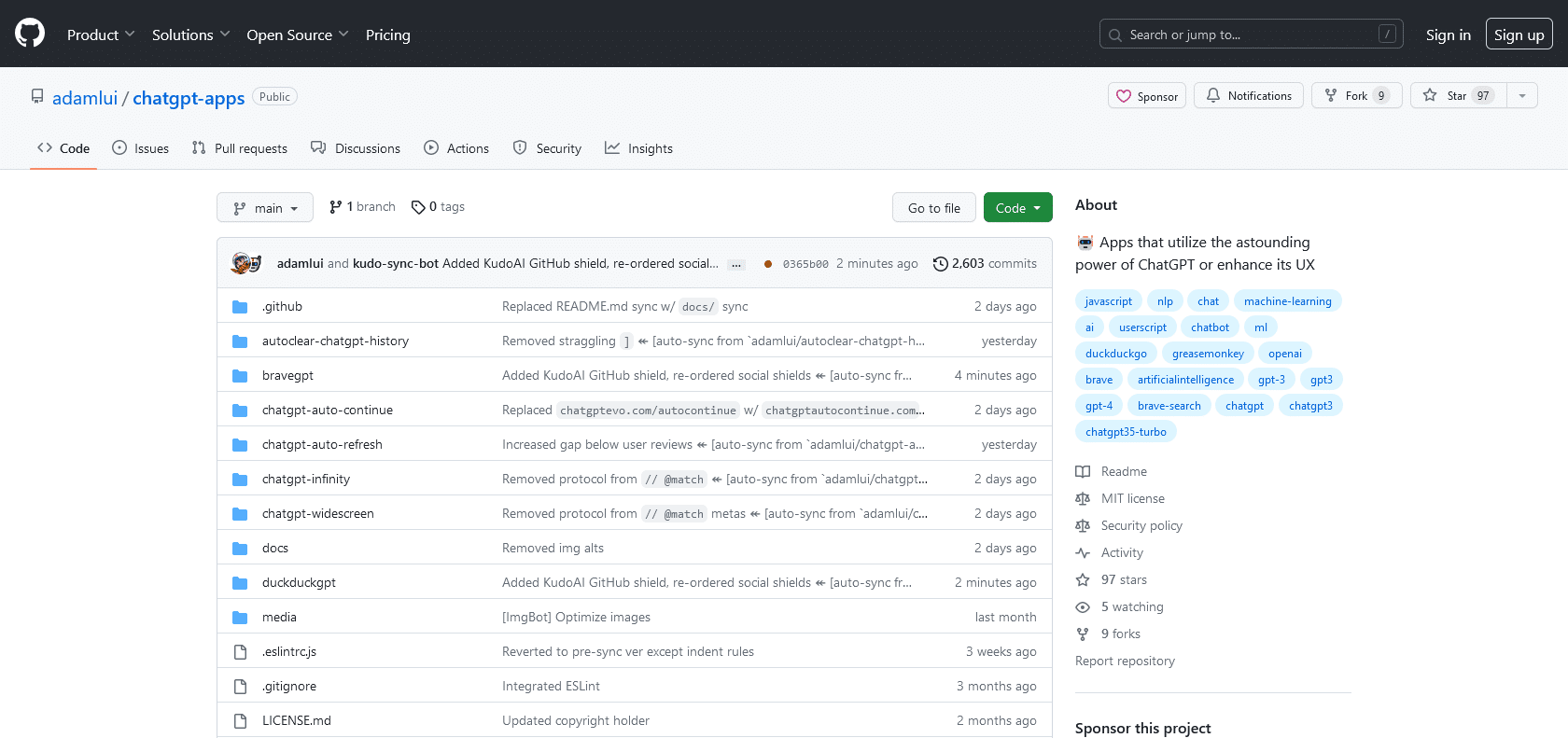Open the autoclear-chatgpt-history folder
The height and width of the screenshot is (738, 1568).
click(335, 341)
